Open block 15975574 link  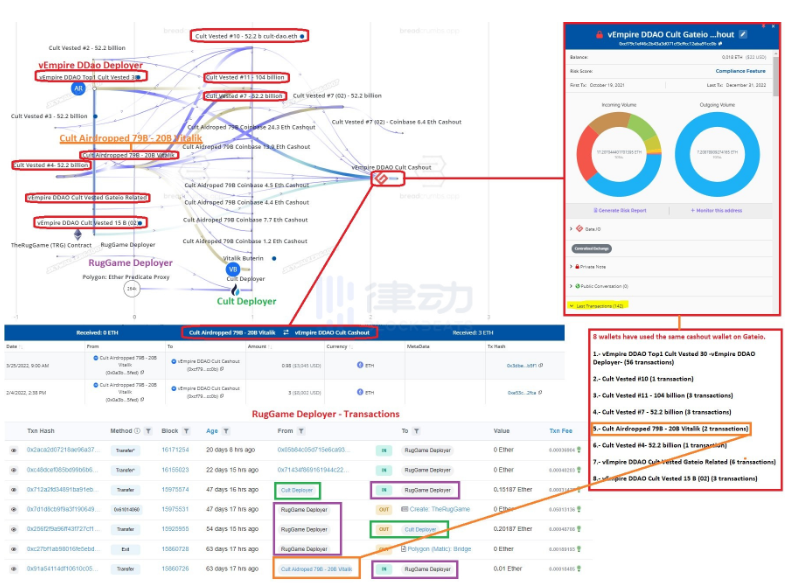pos(175,490)
